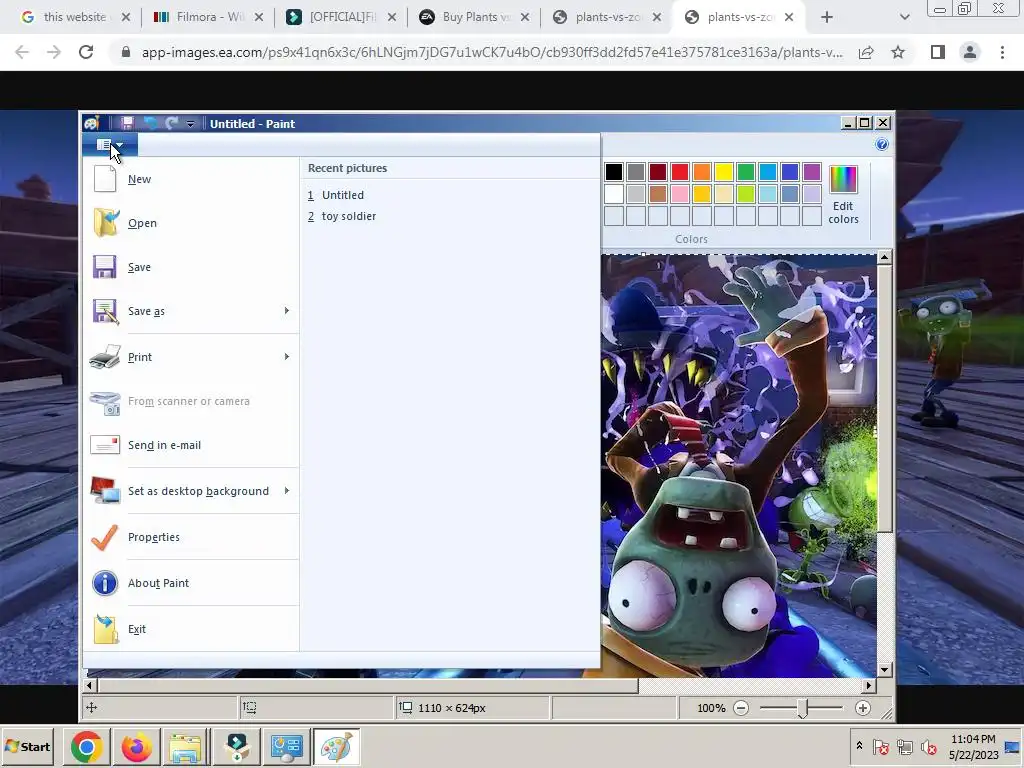Viewport: 1024px width, 768px height.
Task: Click the Exit icon
Action: (106, 629)
